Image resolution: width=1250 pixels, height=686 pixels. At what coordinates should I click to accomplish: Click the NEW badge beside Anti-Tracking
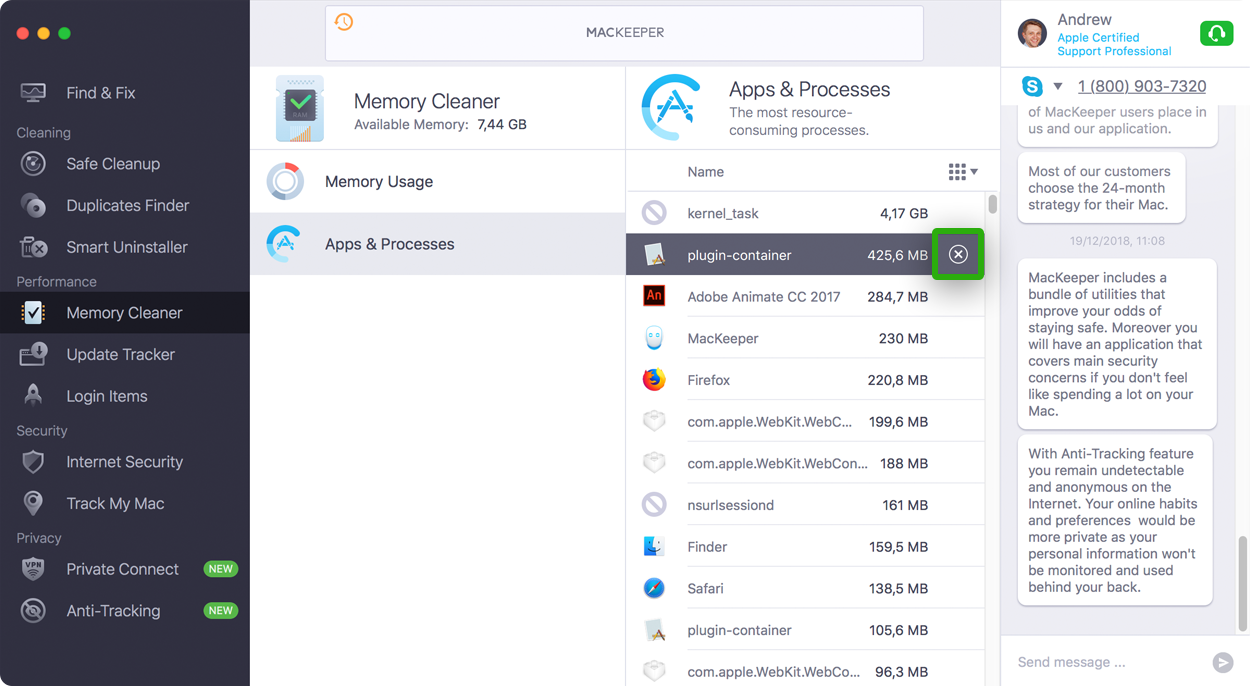pyautogui.click(x=220, y=611)
